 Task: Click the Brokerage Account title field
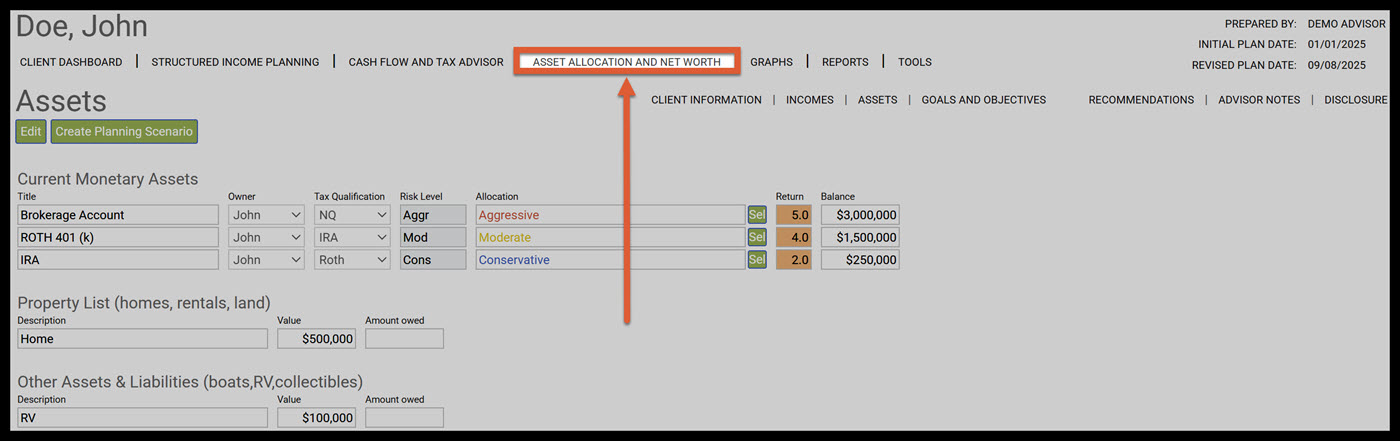coord(118,215)
